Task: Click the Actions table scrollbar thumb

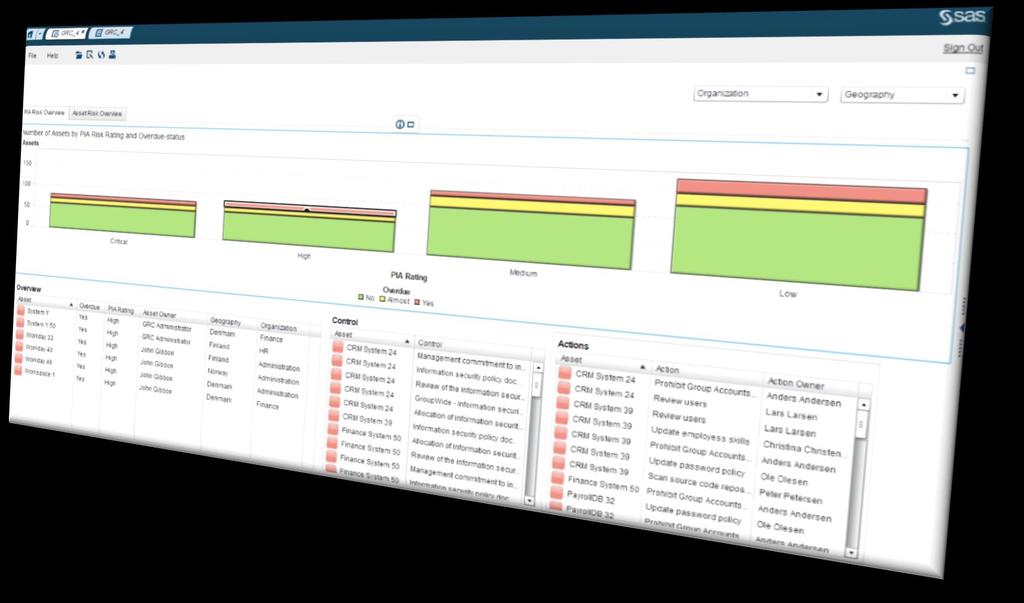Action: click(x=862, y=426)
